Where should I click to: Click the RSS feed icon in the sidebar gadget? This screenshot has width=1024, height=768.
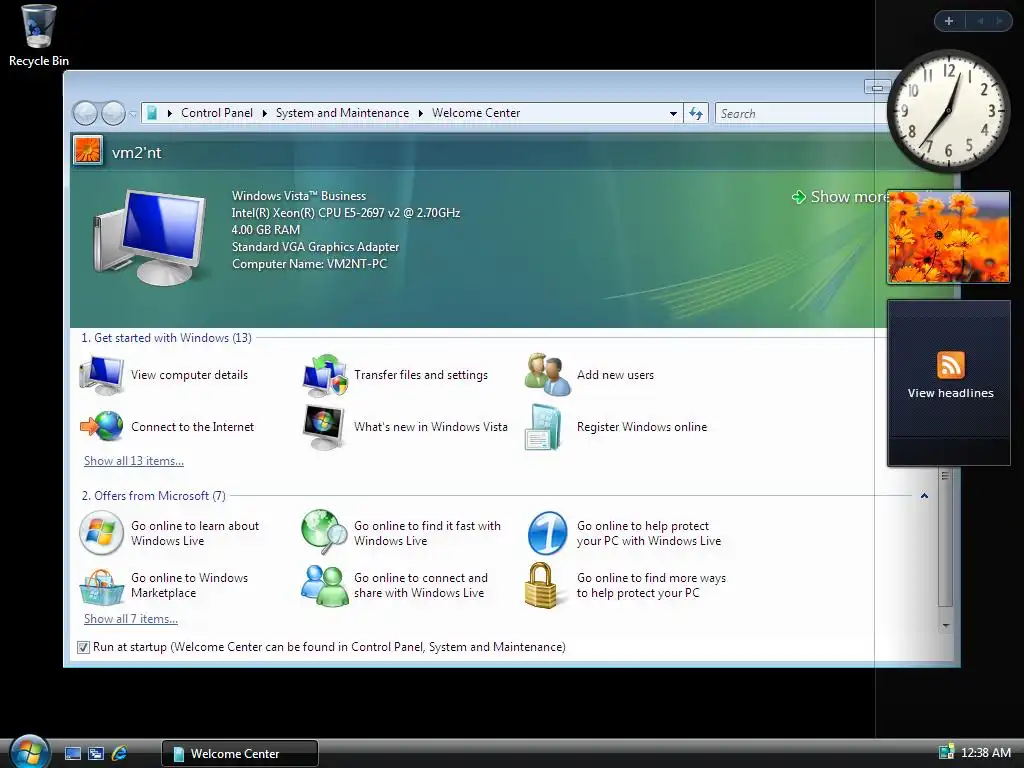tap(950, 365)
